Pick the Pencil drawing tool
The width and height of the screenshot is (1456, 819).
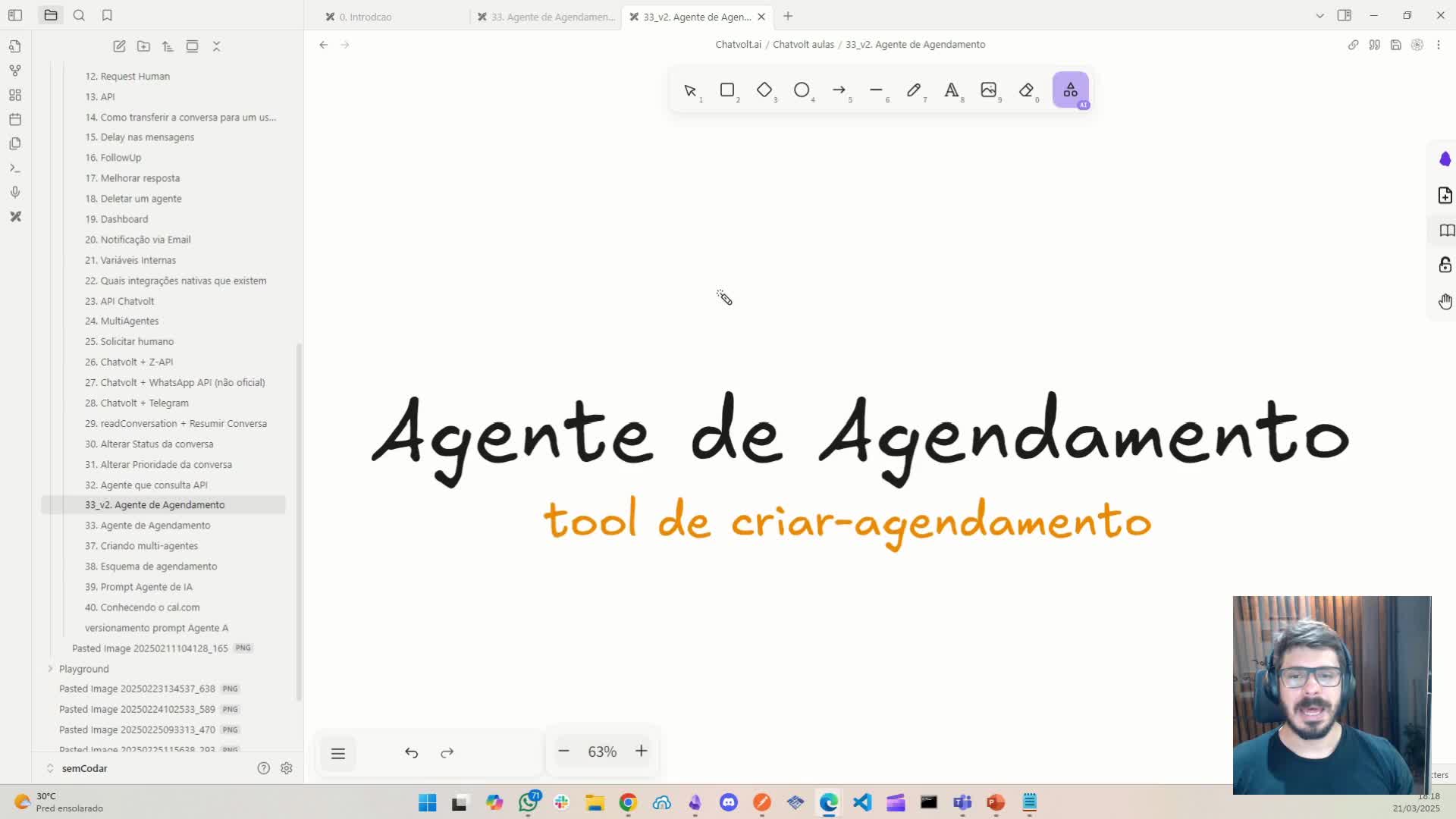915,90
